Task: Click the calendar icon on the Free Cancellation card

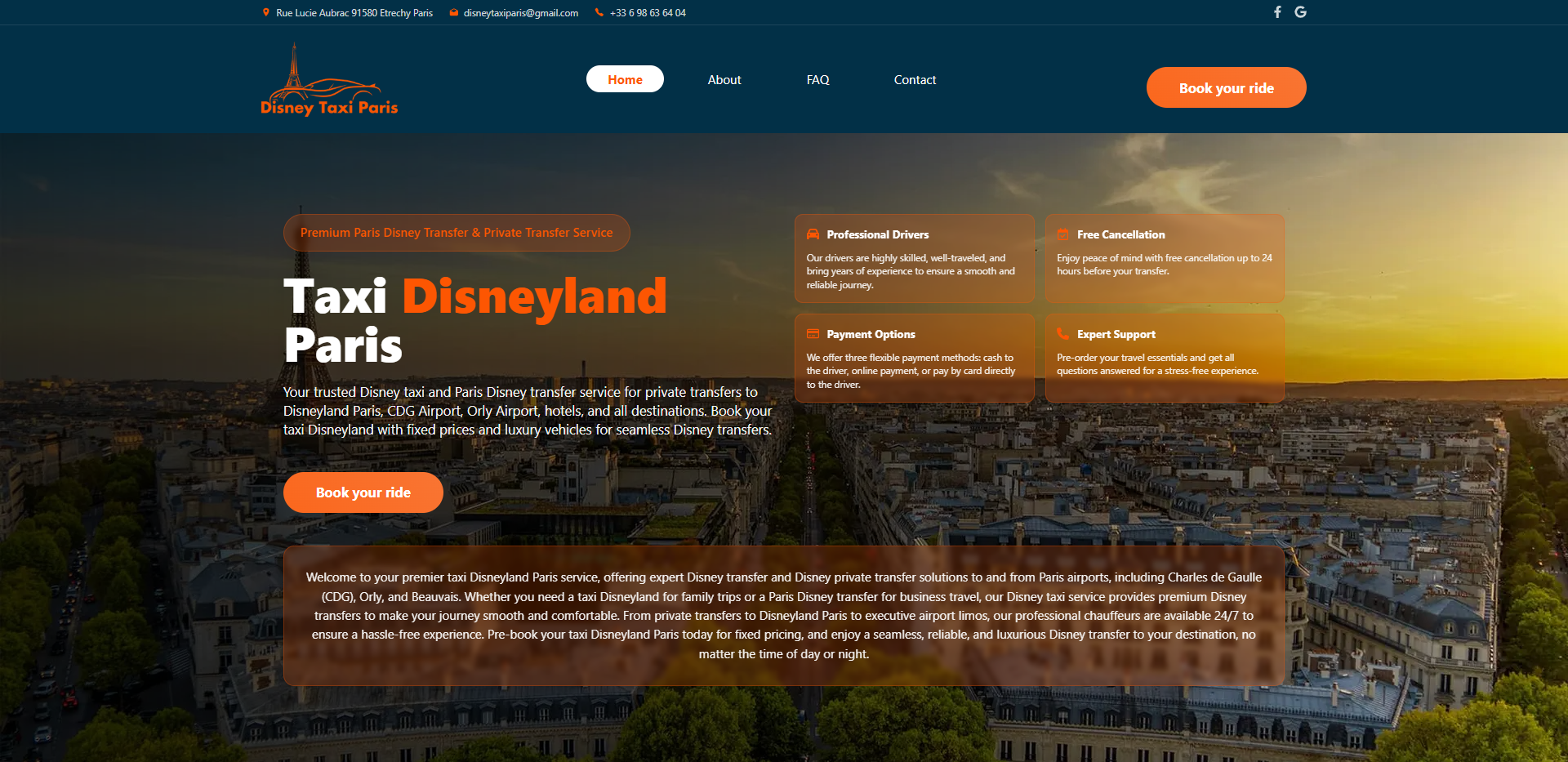Action: point(1062,234)
